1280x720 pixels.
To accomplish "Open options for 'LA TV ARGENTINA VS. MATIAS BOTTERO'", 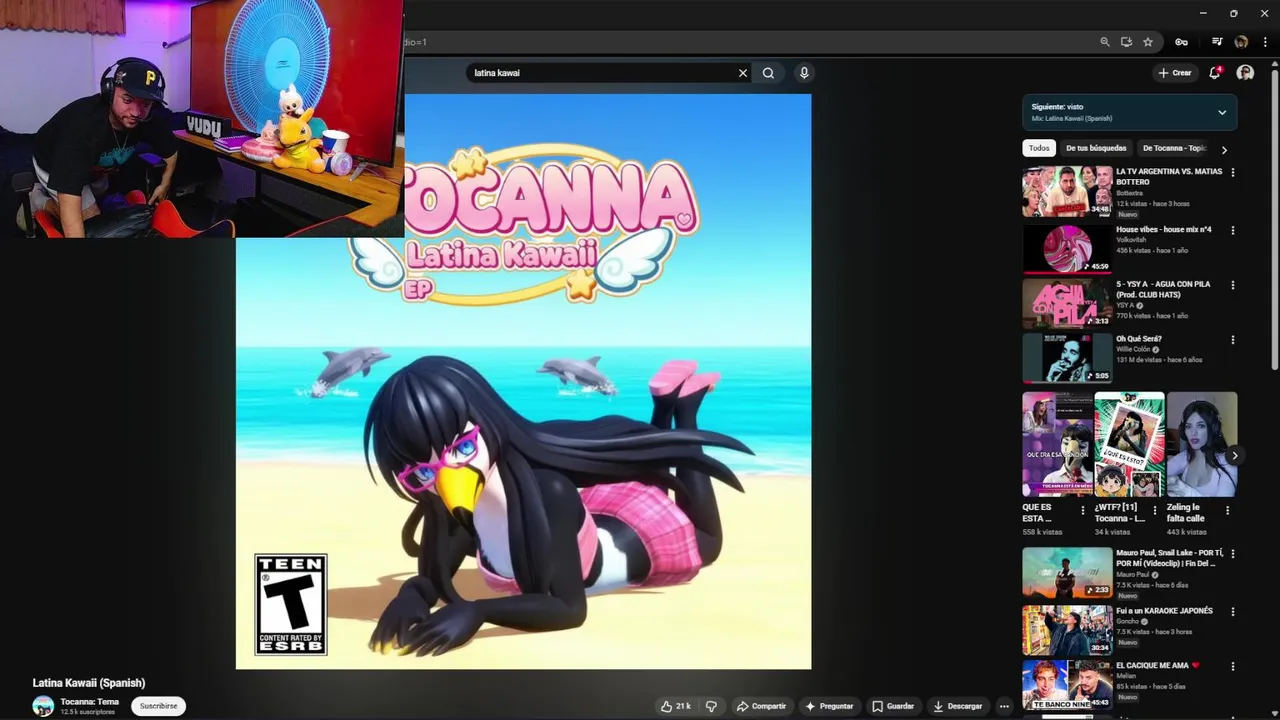I will (x=1232, y=172).
